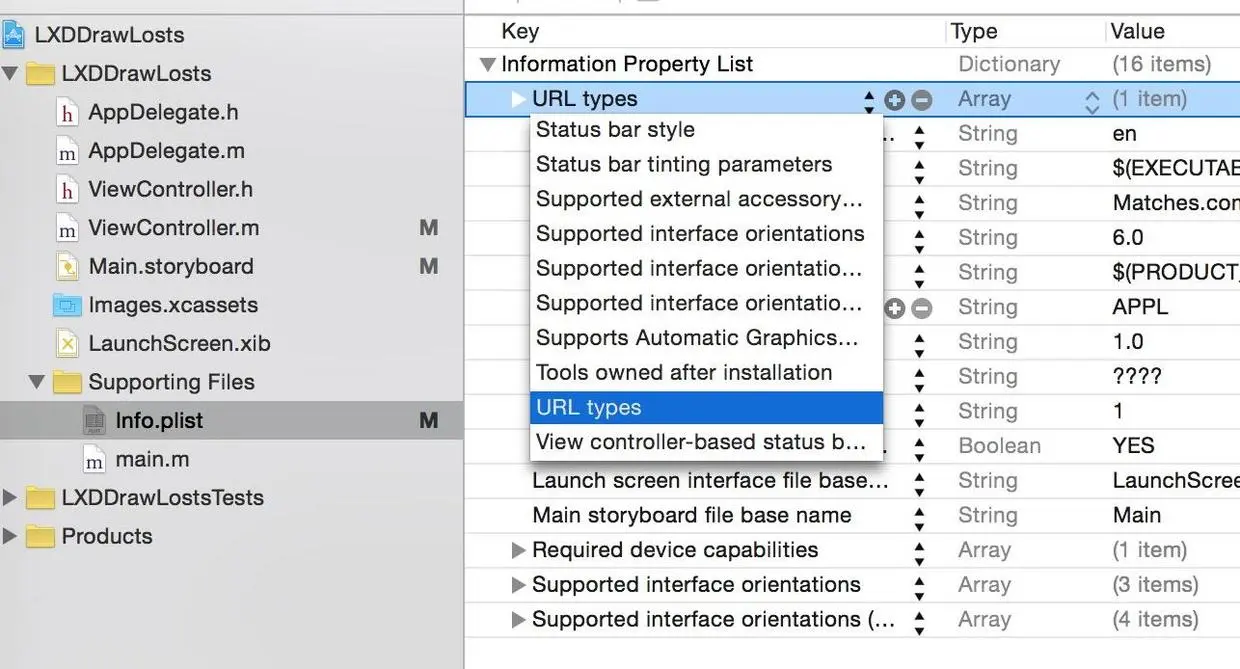The image size is (1240, 669).
Task: Expand the URL types array
Action: [x=518, y=99]
